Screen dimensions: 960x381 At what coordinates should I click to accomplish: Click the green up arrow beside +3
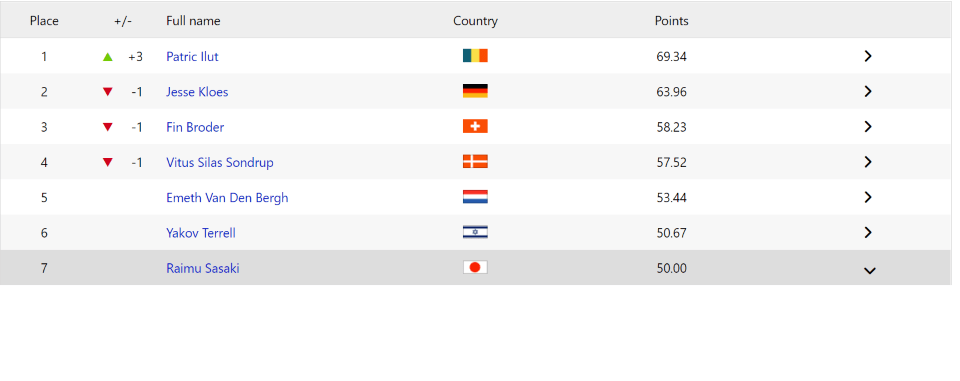(x=108, y=56)
